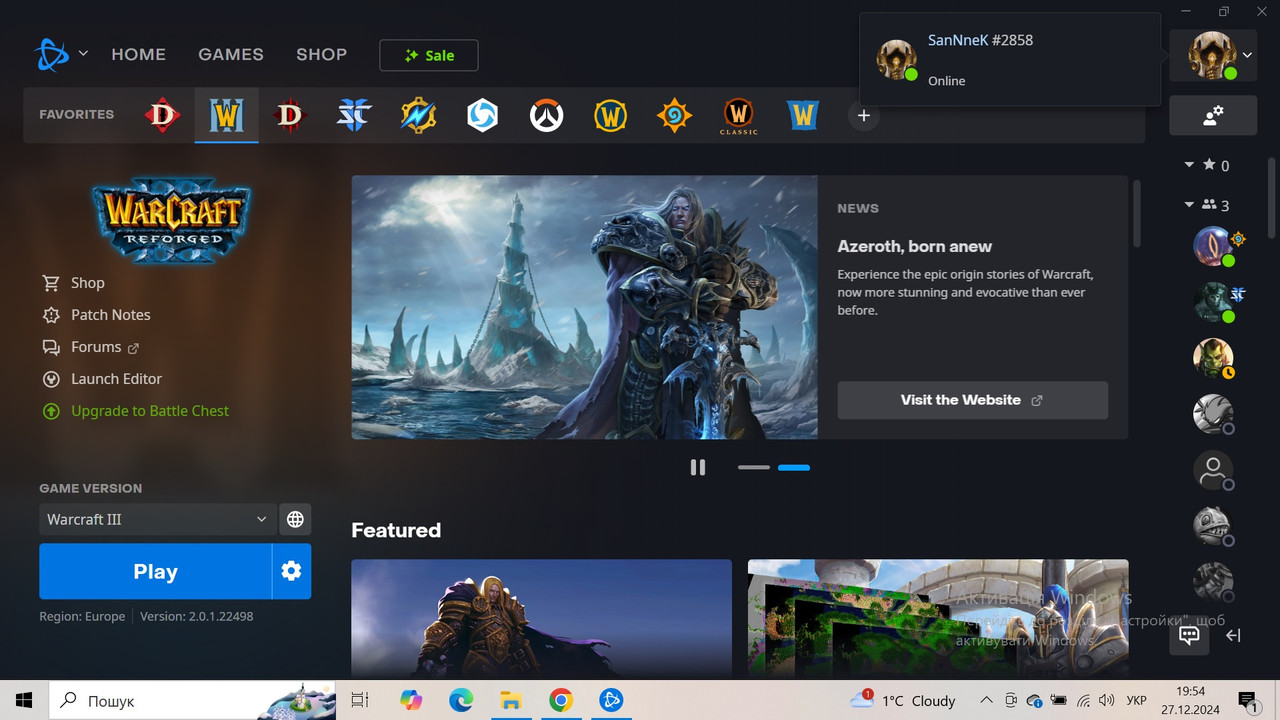Open Google Chrome from taskbar
The height and width of the screenshot is (720, 1280).
coord(560,700)
